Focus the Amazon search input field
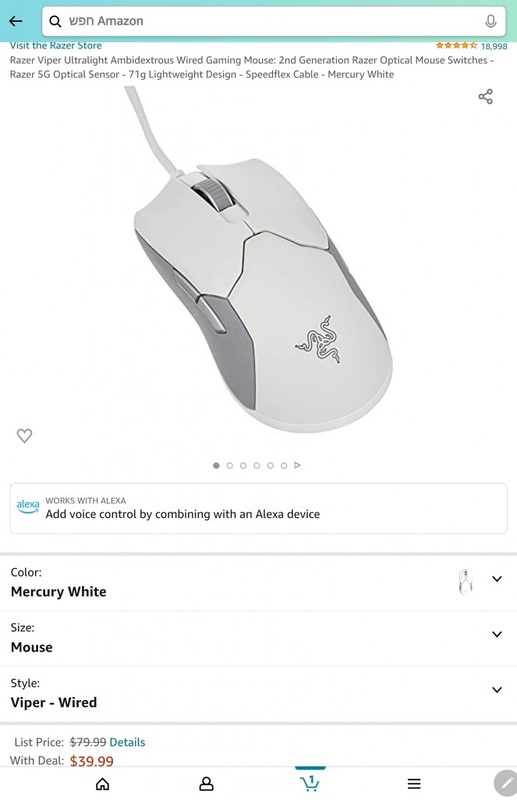The height and width of the screenshot is (800, 517). (274, 21)
